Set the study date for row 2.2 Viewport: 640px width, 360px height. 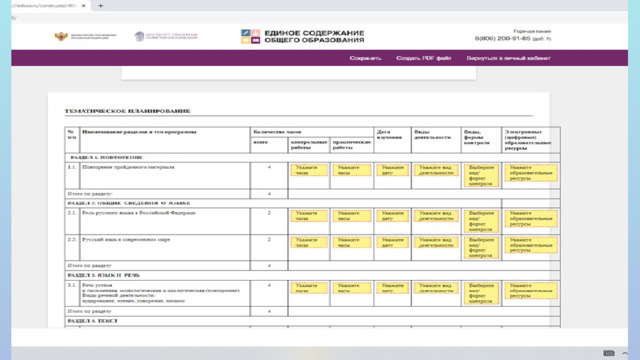(392, 242)
